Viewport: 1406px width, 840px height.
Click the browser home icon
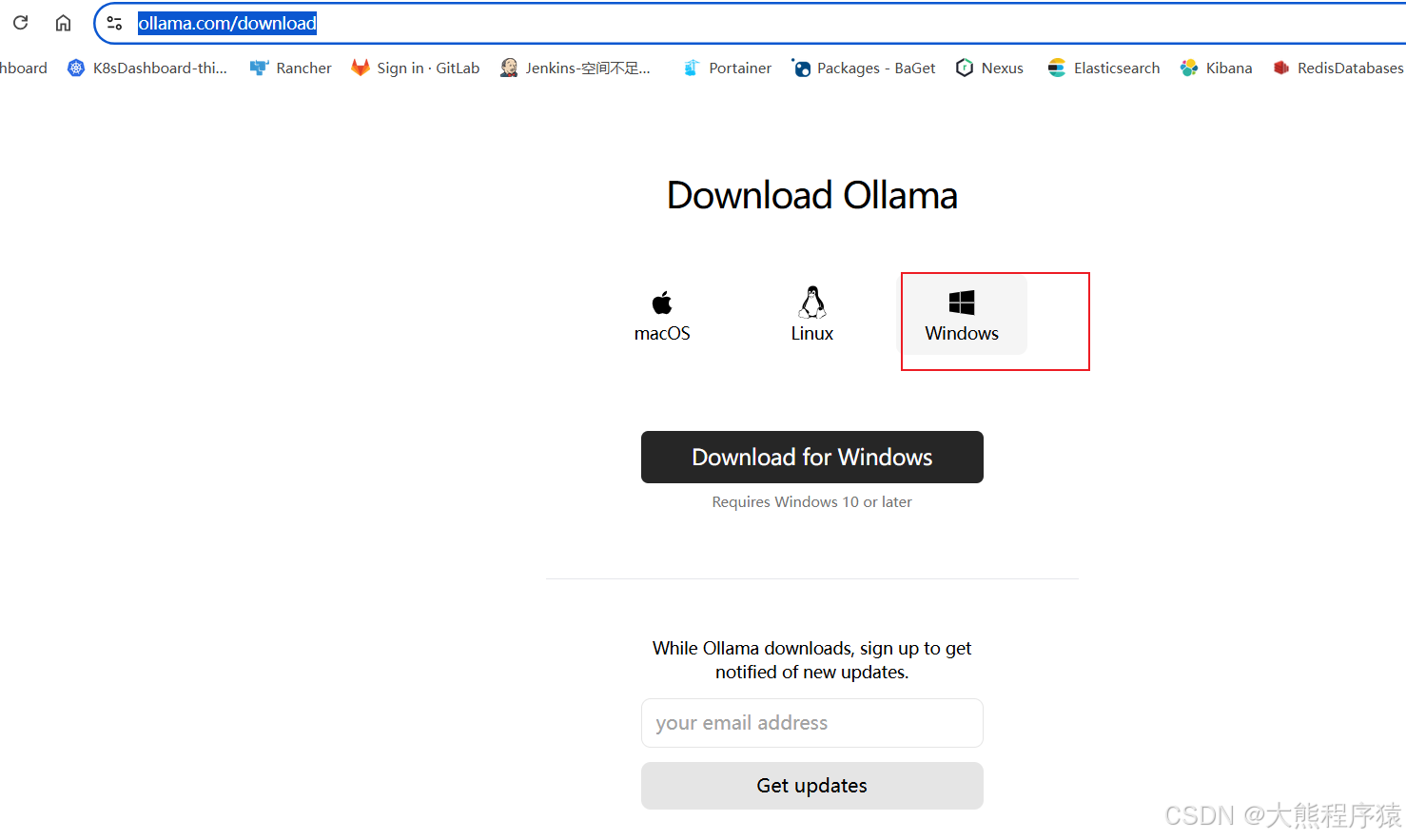click(x=63, y=22)
